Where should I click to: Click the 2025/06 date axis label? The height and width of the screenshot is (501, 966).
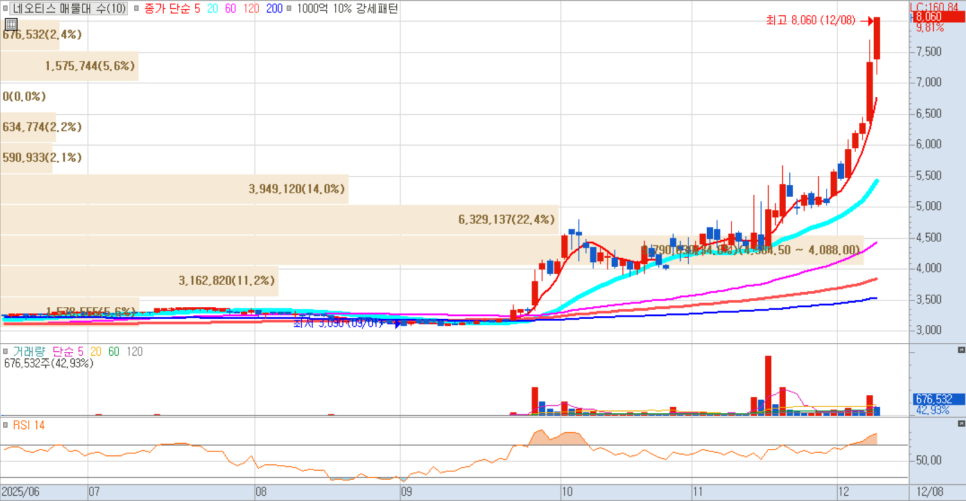pyautogui.click(x=20, y=492)
